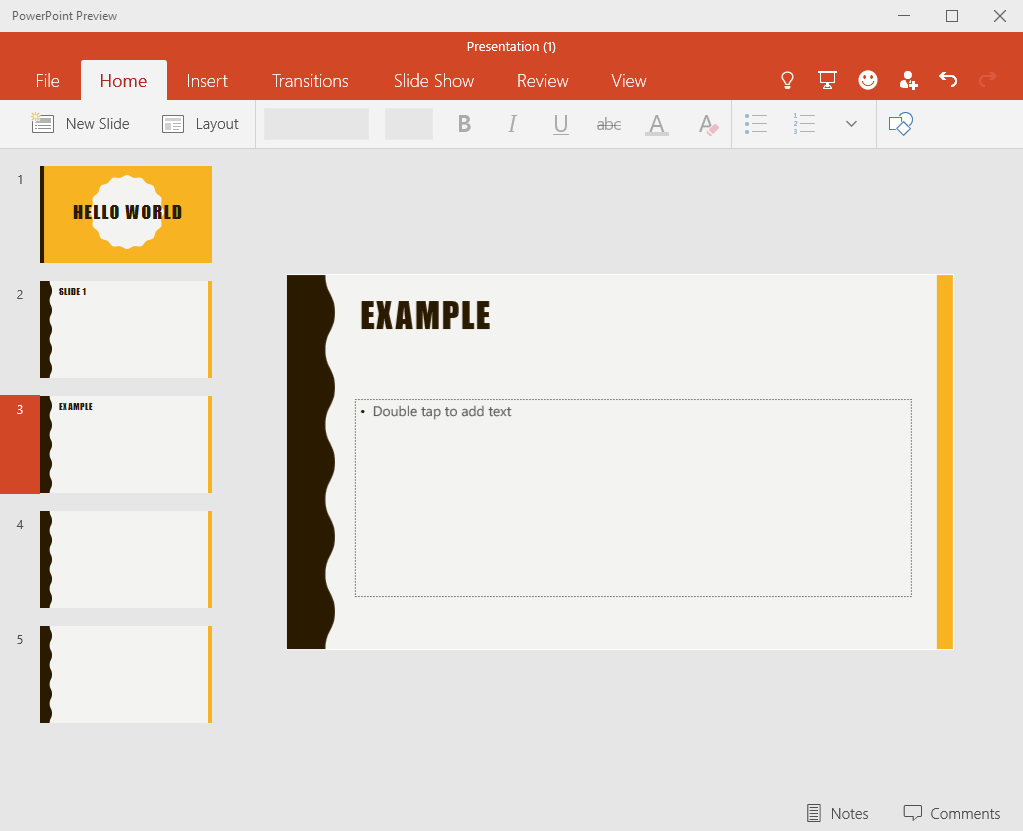The height and width of the screenshot is (831, 1023).
Task: Open the Comments pane
Action: tap(952, 813)
